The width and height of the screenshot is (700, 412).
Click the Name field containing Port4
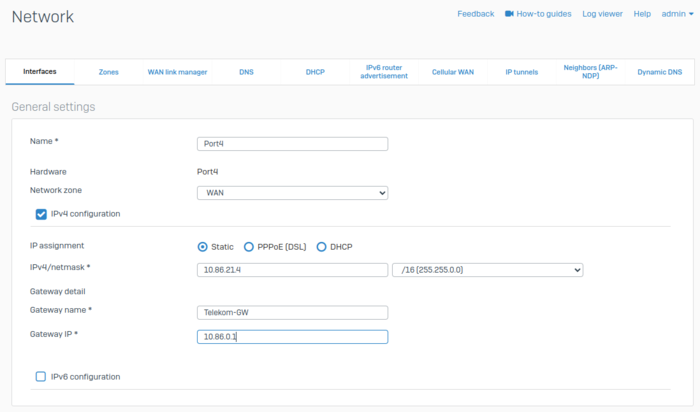[x=292, y=144]
